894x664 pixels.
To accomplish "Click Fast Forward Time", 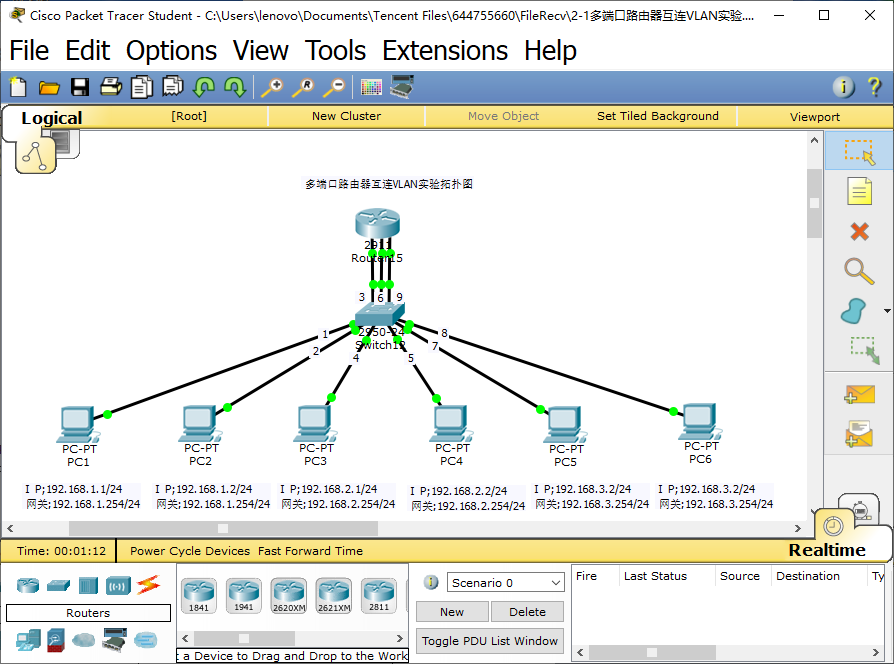I will point(310,551).
